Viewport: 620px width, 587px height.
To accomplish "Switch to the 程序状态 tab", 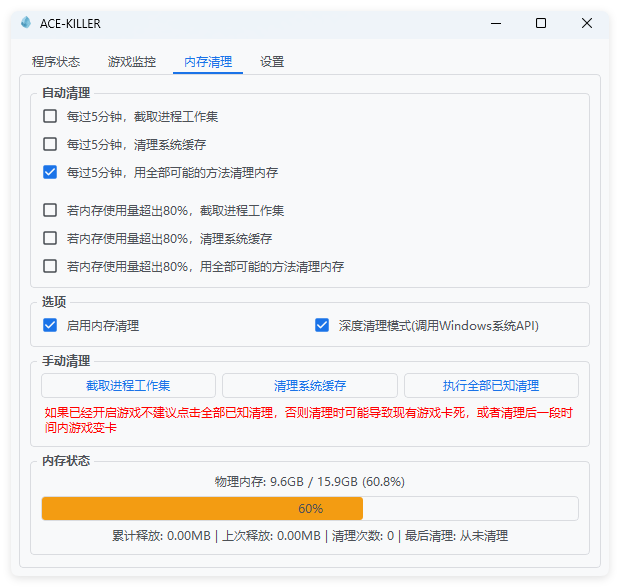I will click(x=56, y=62).
